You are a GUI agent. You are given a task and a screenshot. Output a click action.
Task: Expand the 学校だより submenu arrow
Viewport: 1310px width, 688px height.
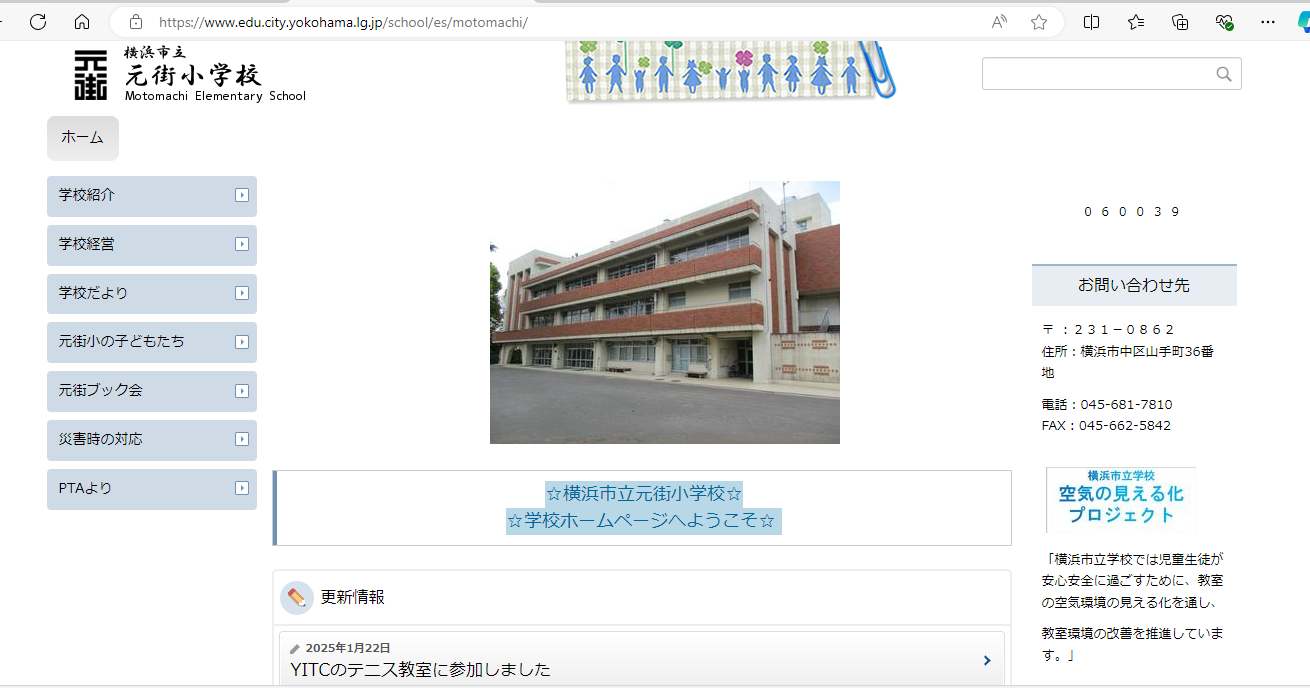coord(241,293)
